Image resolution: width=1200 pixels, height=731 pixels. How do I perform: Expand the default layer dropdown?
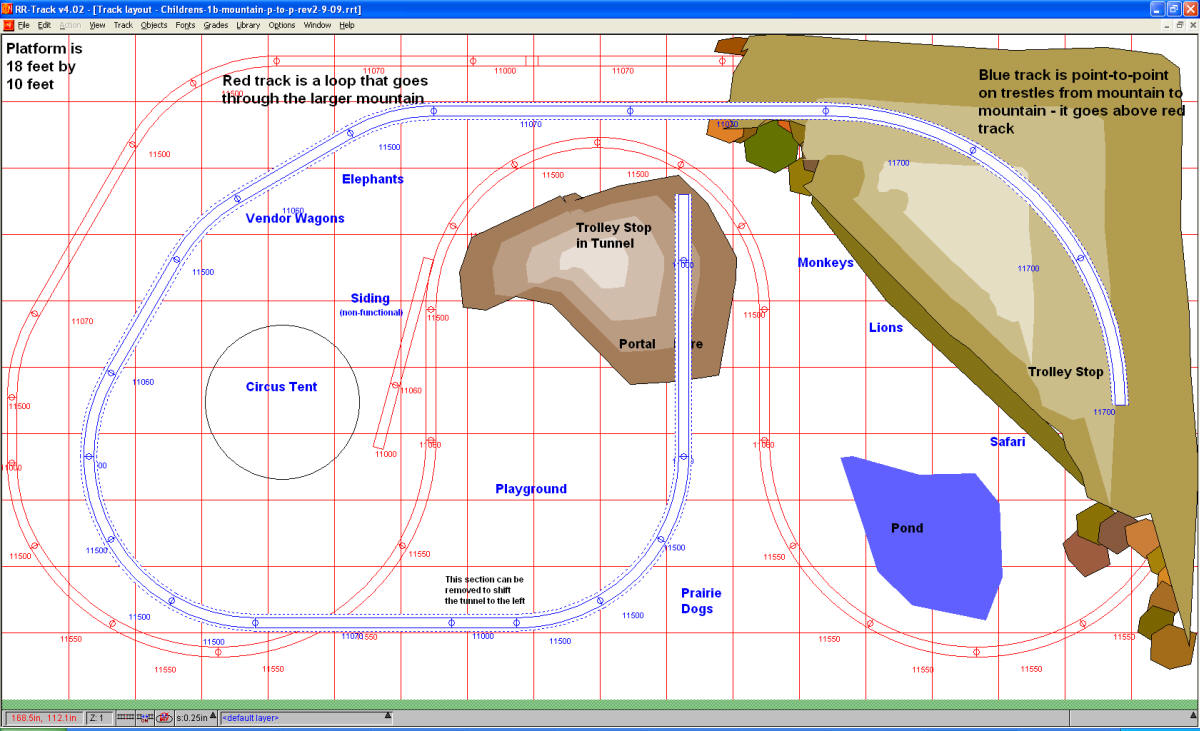(x=388, y=716)
